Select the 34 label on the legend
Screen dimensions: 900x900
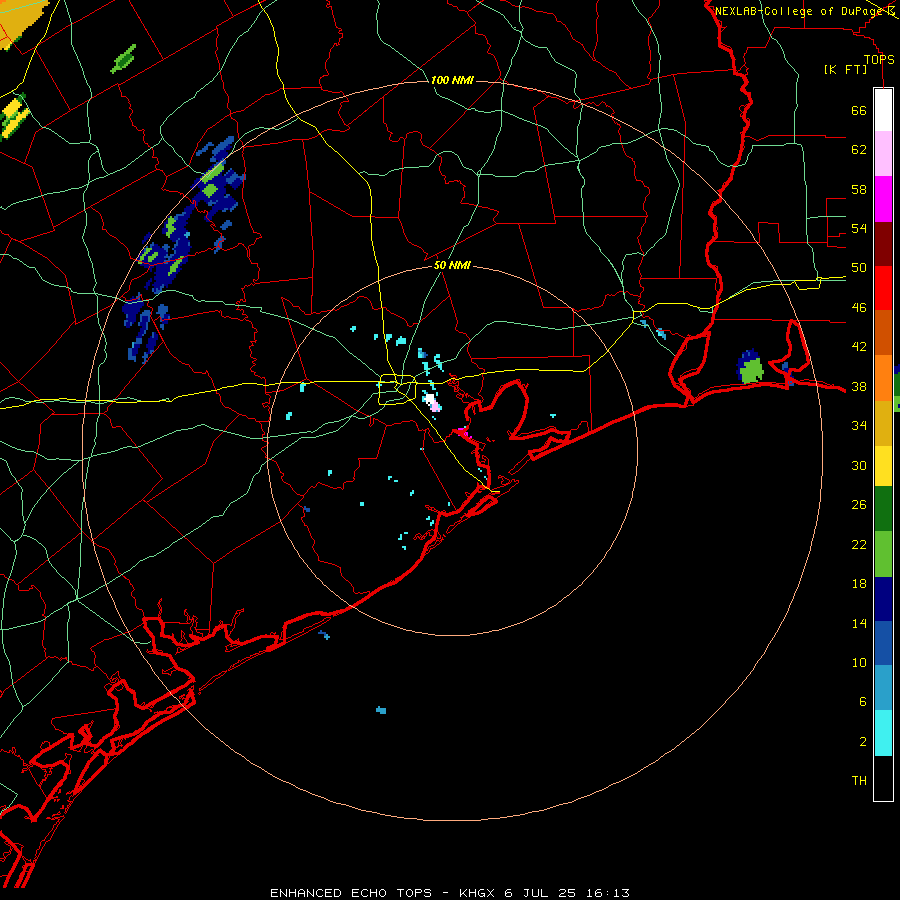tap(859, 426)
